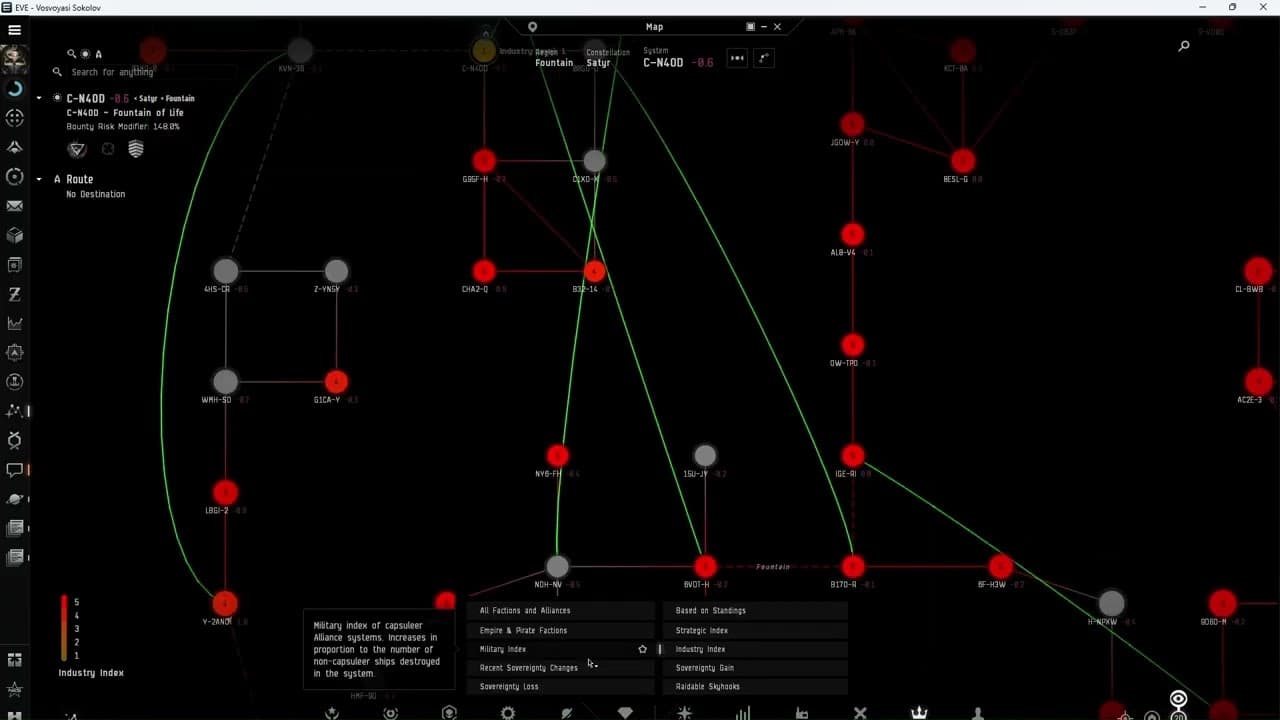Click the Industry Index color legend bar

tap(64, 628)
